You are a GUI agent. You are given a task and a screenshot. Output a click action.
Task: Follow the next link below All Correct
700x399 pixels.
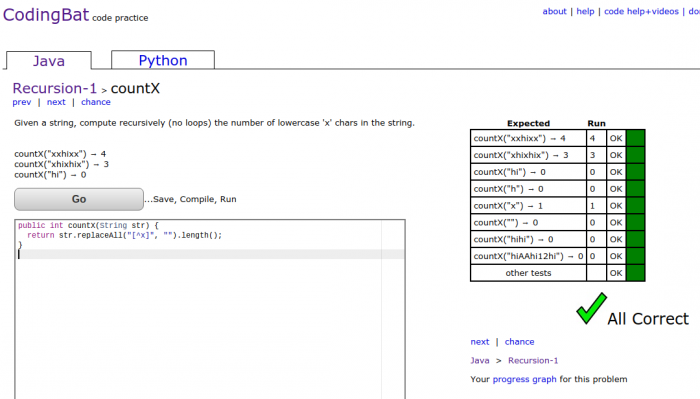pyautogui.click(x=480, y=342)
